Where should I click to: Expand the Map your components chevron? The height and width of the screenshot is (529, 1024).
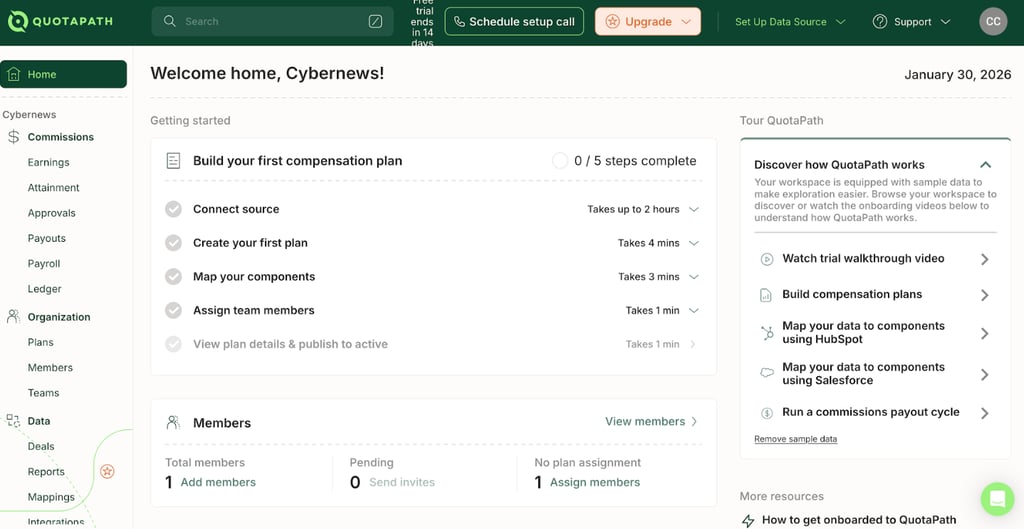[x=694, y=277]
